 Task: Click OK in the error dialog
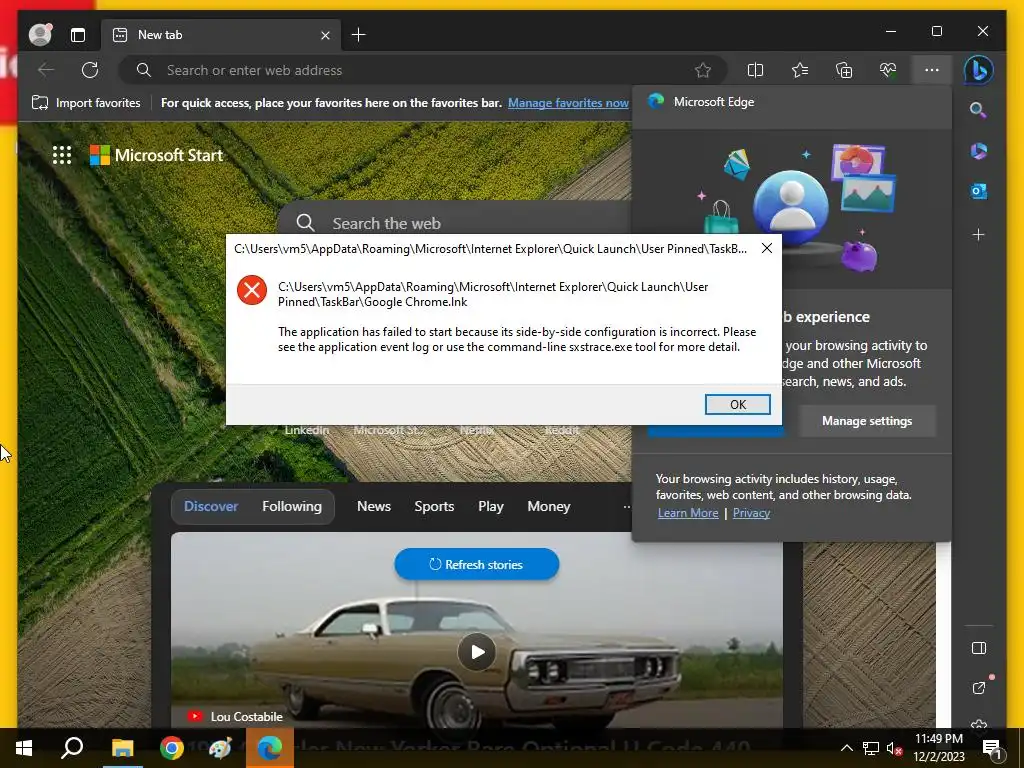(737, 404)
